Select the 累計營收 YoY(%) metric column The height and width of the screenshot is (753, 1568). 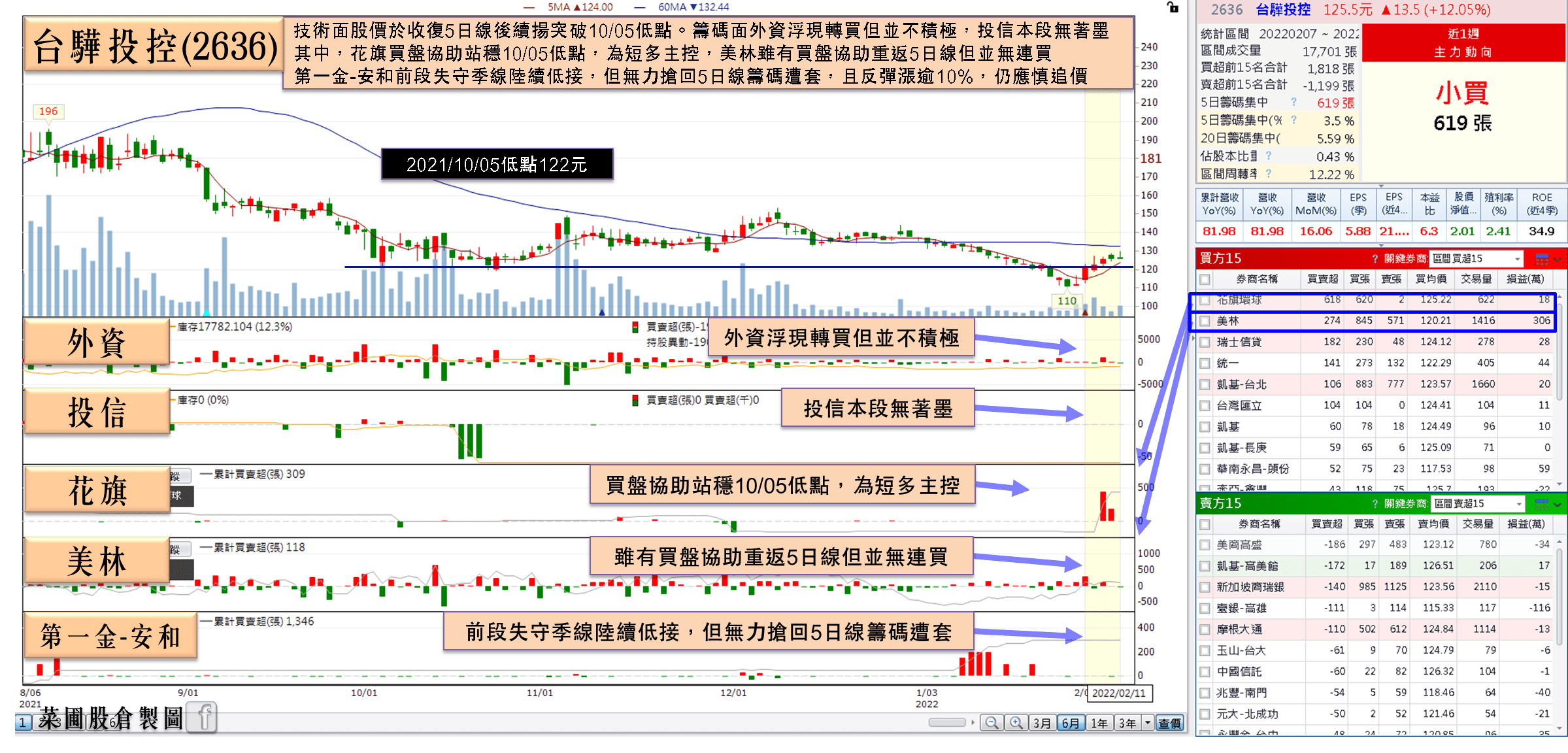[1220, 204]
